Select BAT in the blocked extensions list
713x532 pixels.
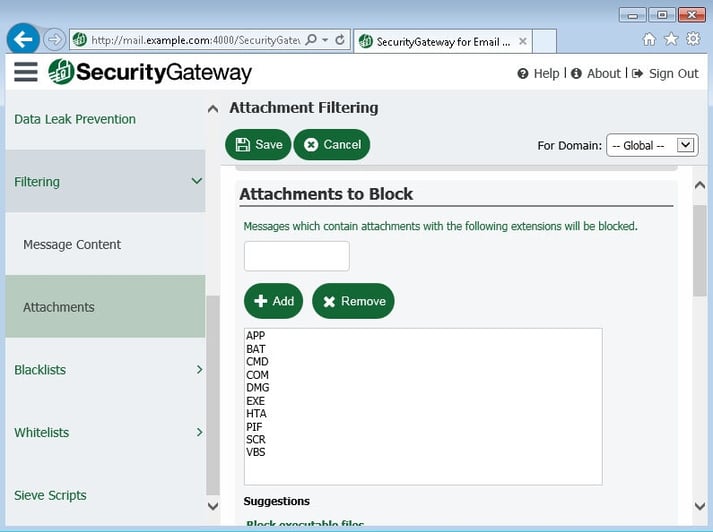256,349
